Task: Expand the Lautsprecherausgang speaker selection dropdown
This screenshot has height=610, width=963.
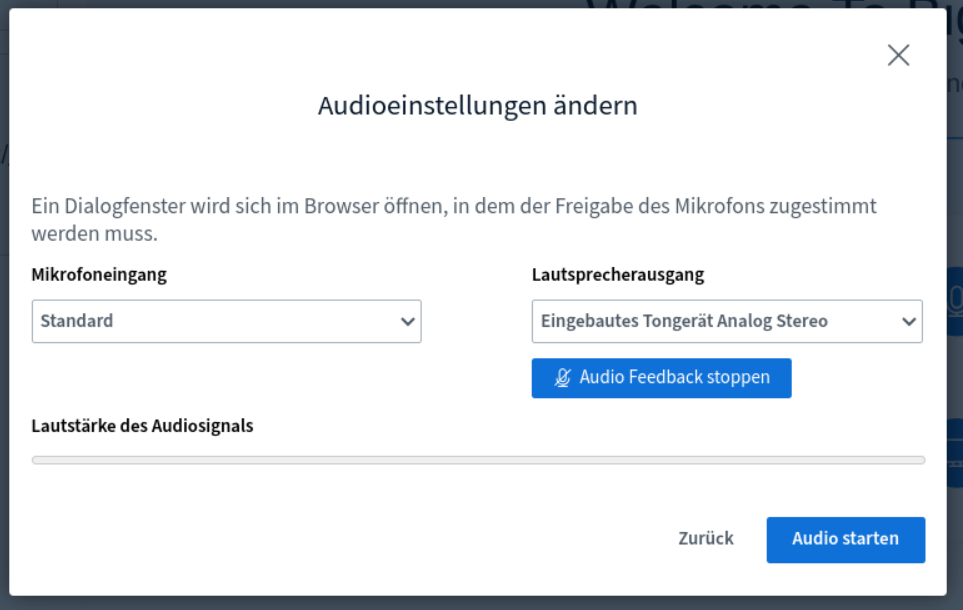Action: pos(726,322)
